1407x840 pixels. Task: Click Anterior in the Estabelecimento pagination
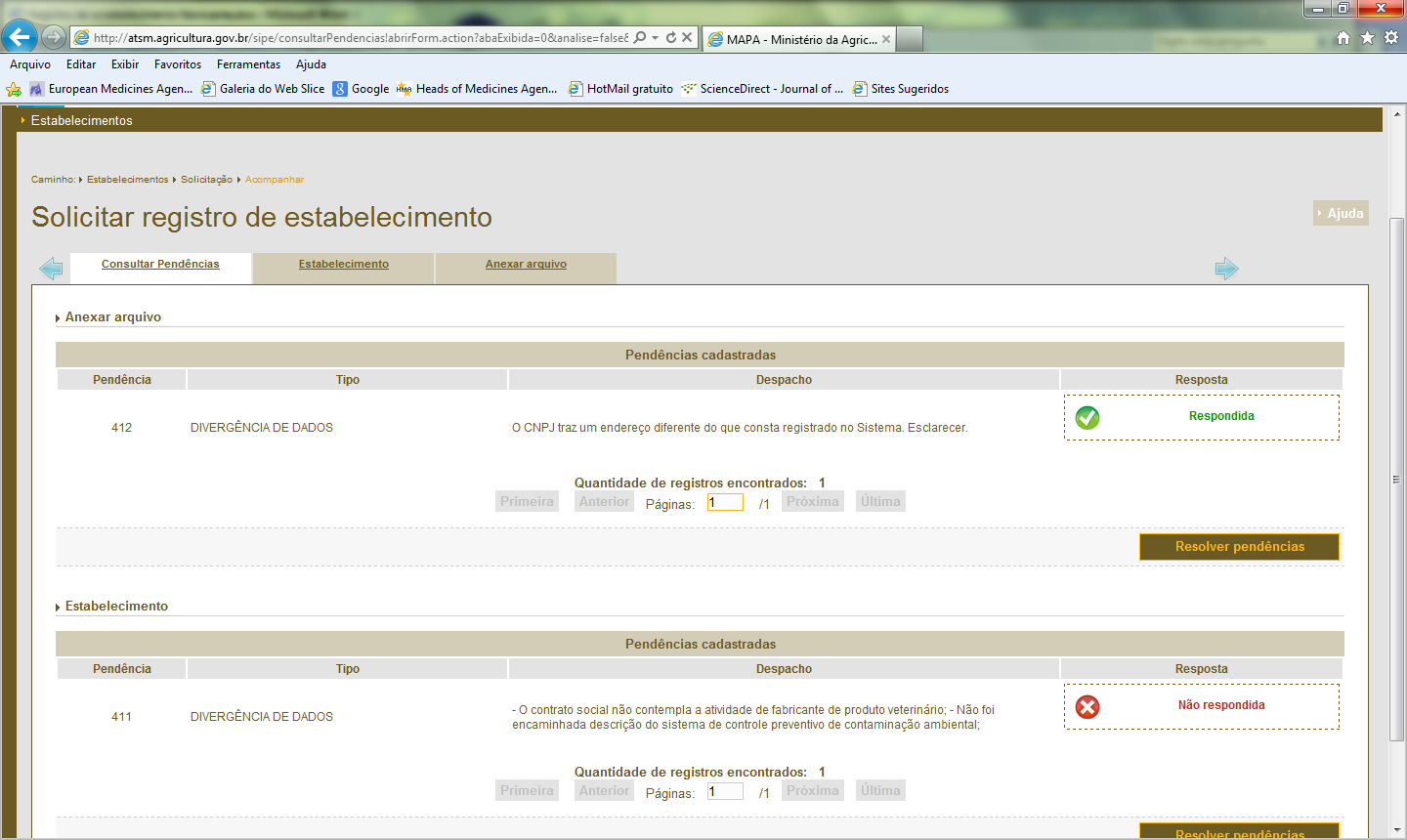604,791
